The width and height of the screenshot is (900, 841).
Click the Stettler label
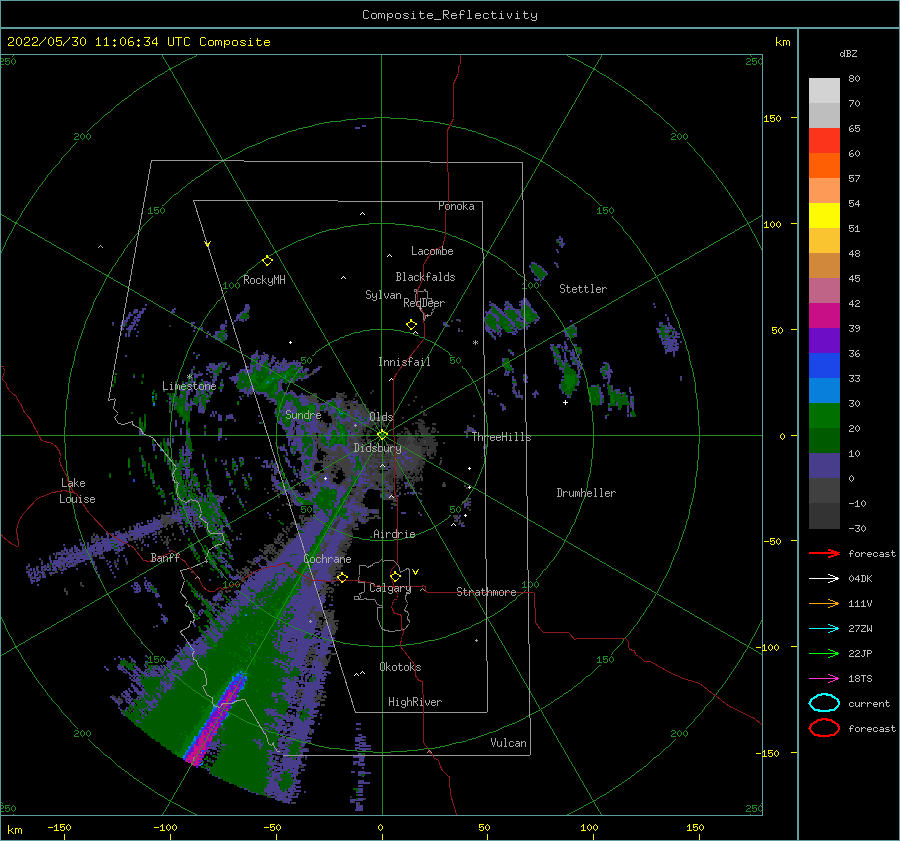click(583, 289)
